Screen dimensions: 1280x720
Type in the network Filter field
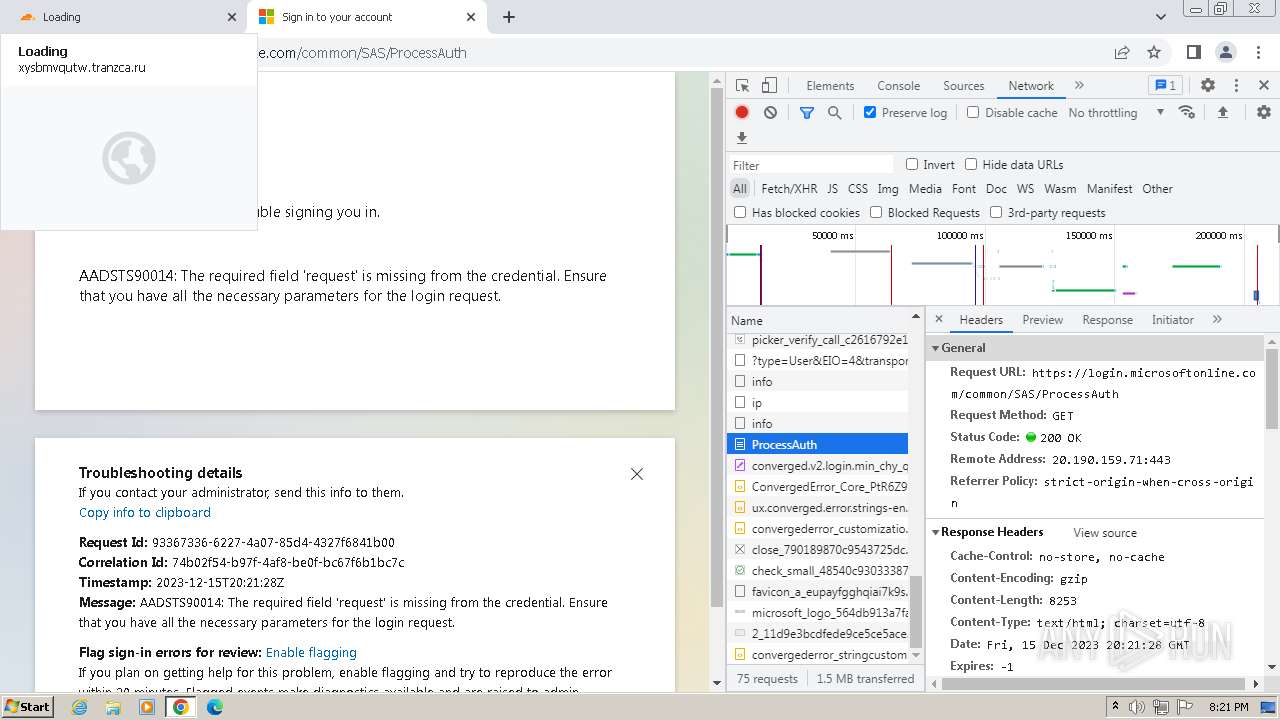coord(811,165)
